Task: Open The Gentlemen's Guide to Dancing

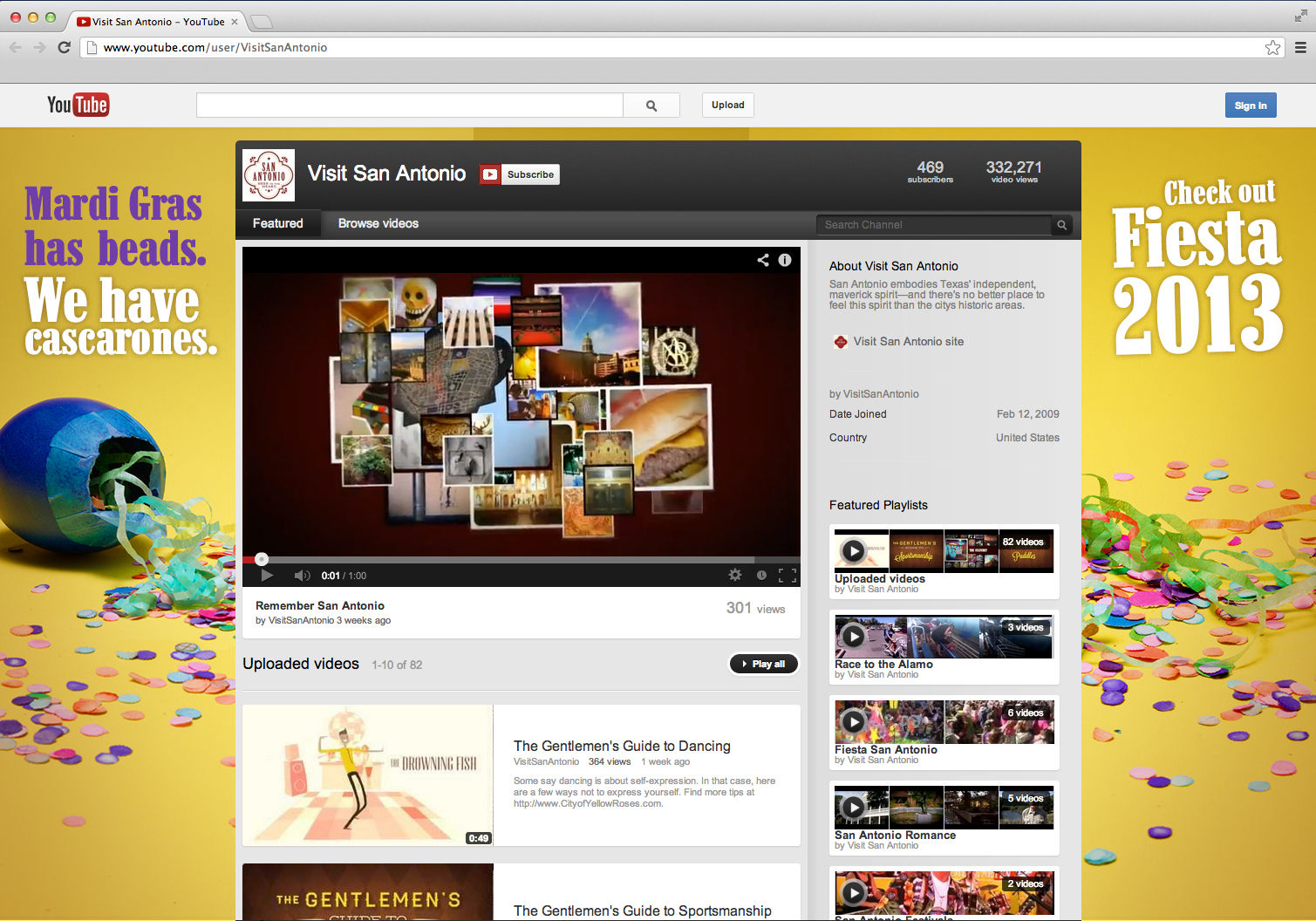Action: pyautogui.click(x=622, y=746)
